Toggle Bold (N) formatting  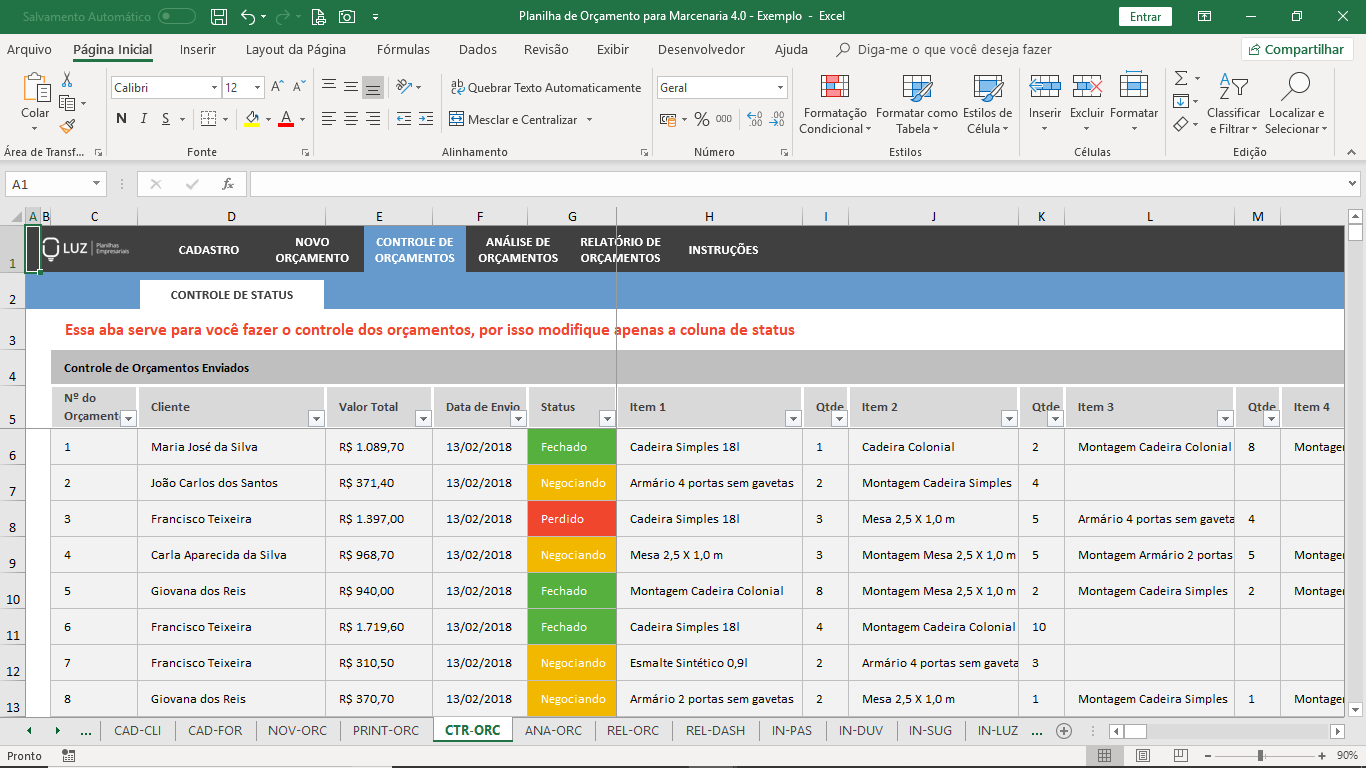tap(121, 119)
